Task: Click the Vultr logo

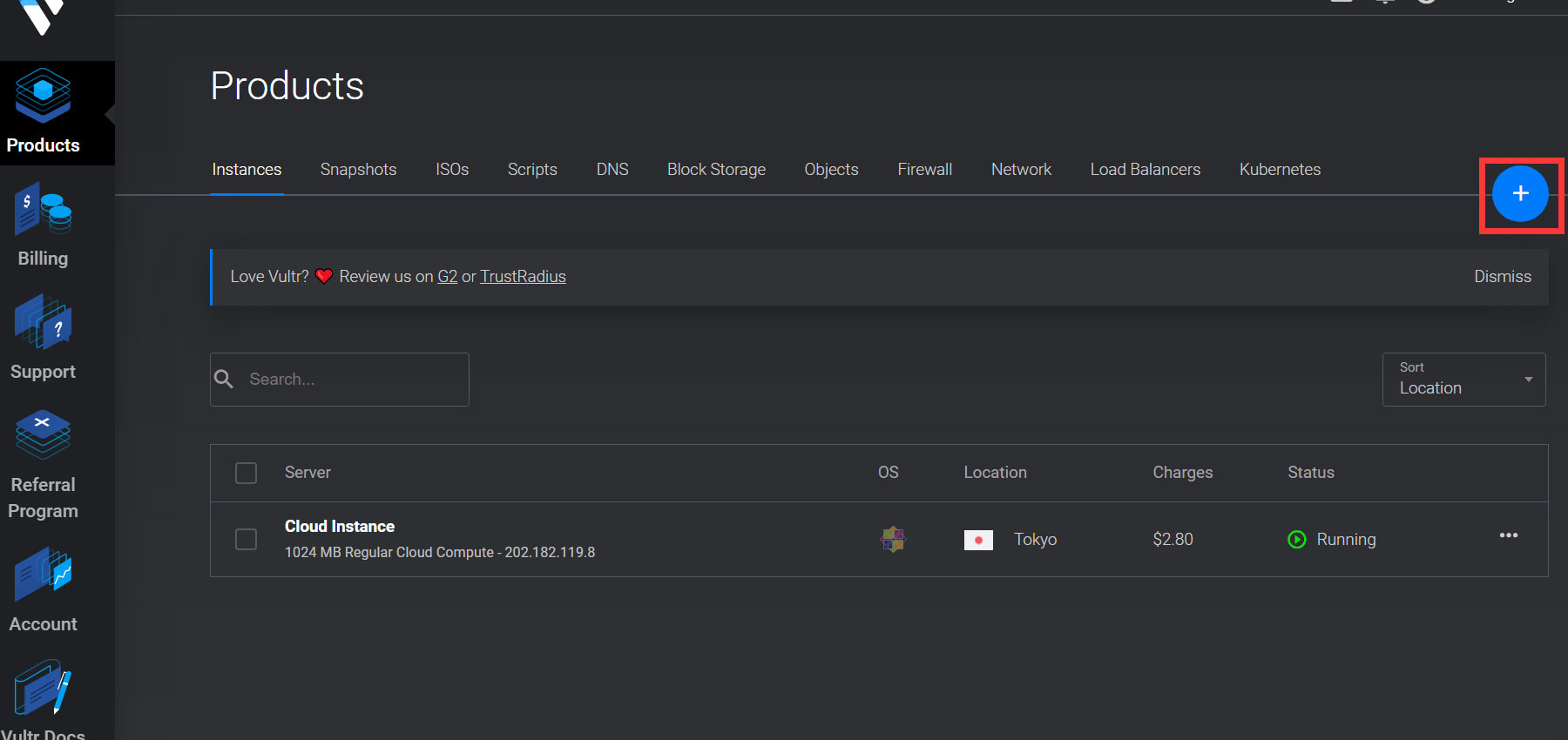Action: [41, 16]
